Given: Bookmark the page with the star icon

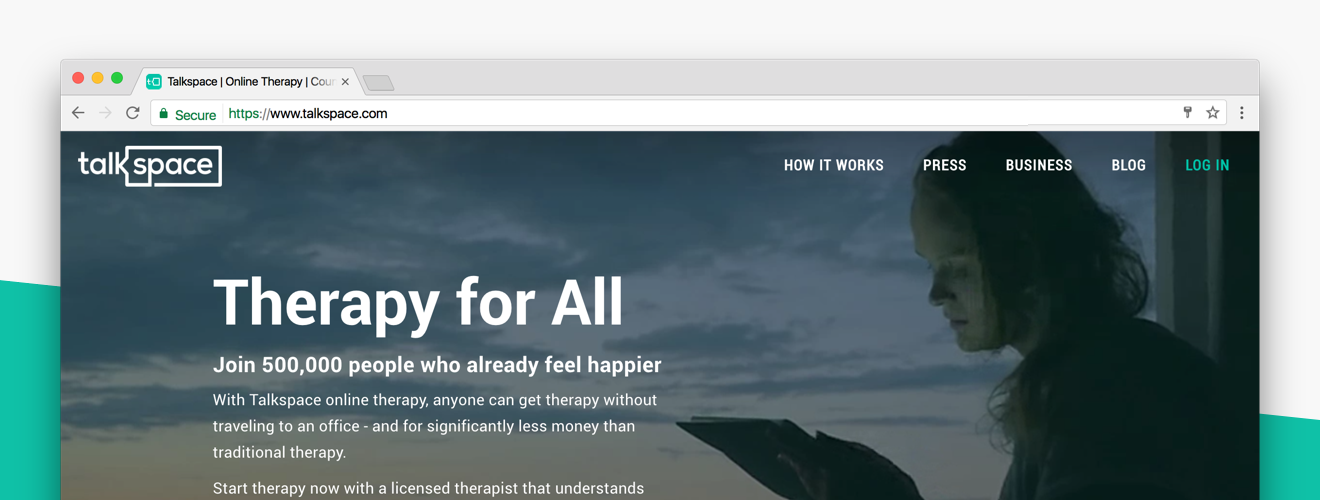Looking at the screenshot, I should (x=1212, y=113).
